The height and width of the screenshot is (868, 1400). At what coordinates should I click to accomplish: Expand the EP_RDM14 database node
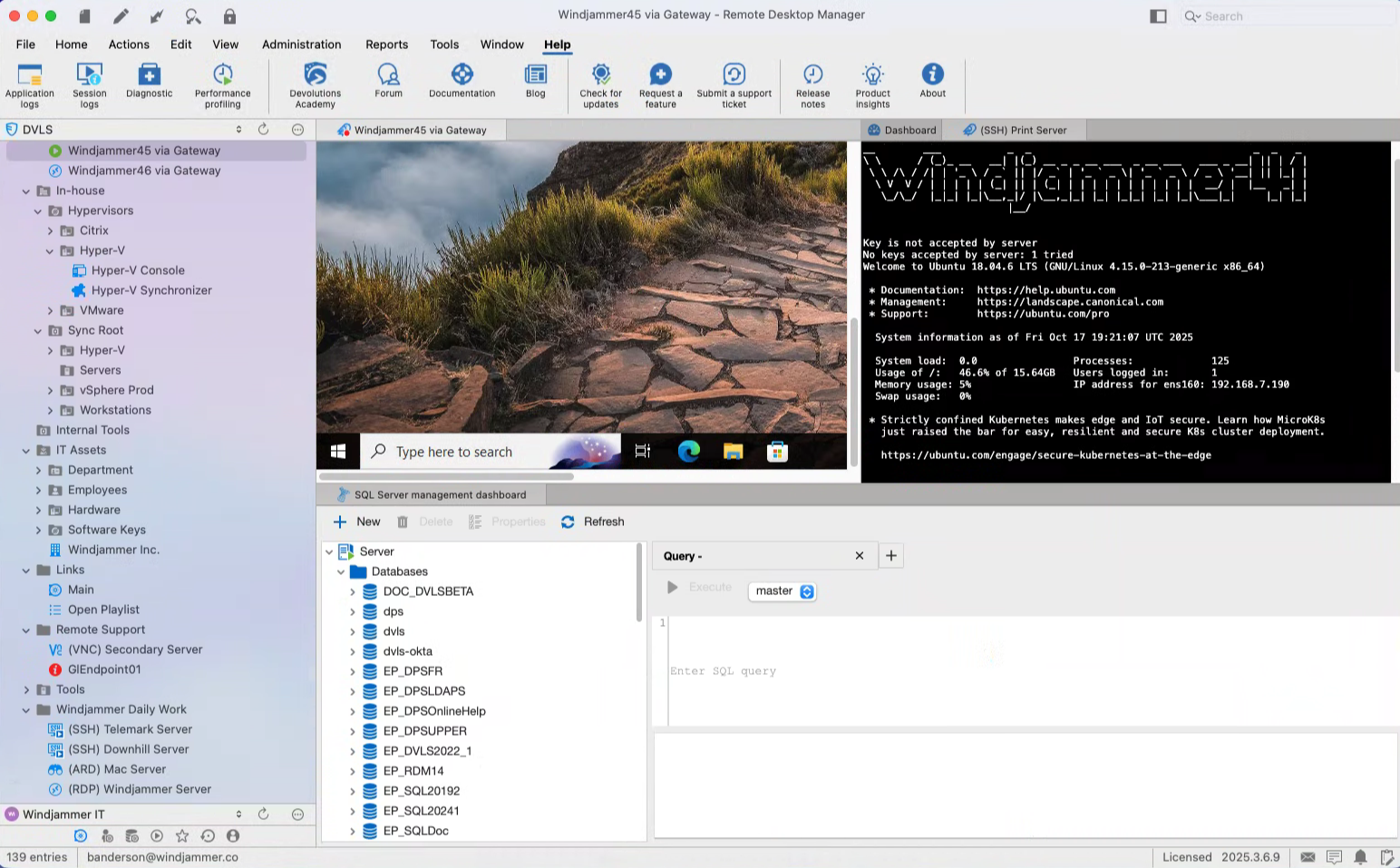[x=353, y=771]
